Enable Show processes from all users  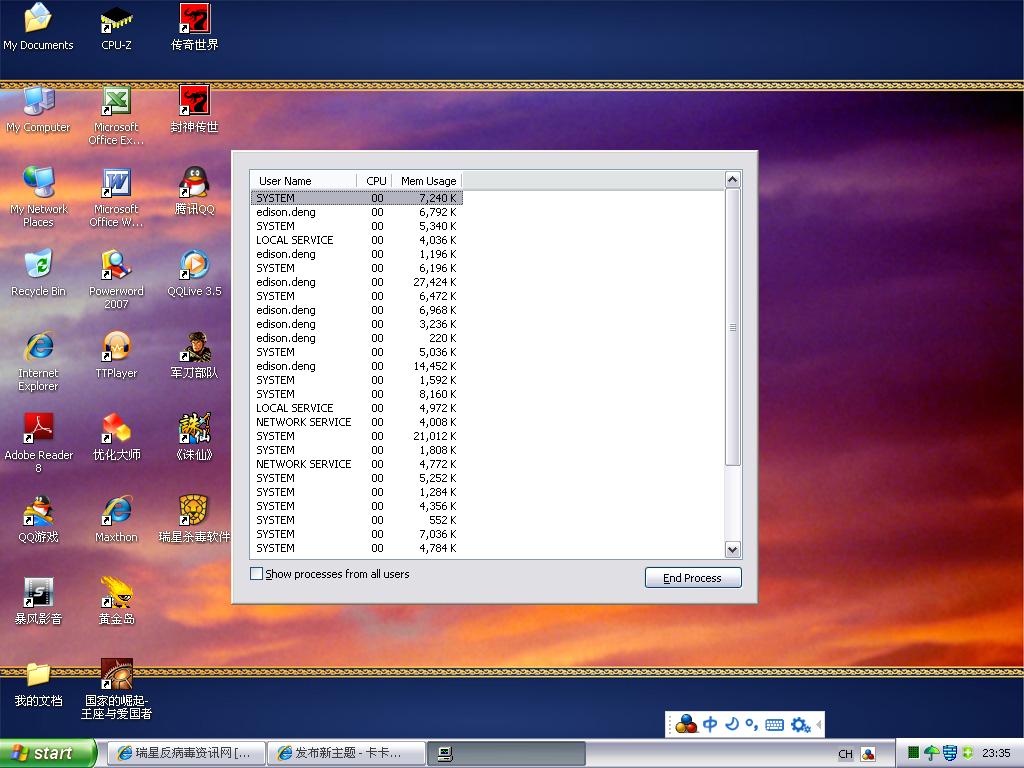tap(257, 574)
